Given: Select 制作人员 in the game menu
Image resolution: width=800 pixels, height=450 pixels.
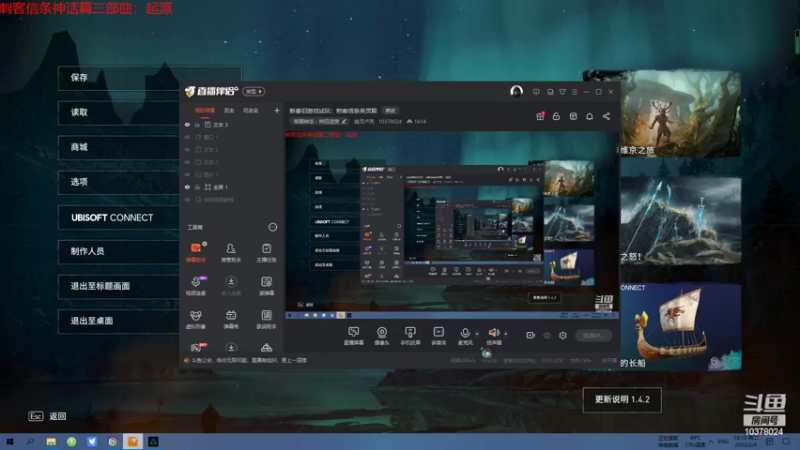Looking at the screenshot, I should point(118,251).
